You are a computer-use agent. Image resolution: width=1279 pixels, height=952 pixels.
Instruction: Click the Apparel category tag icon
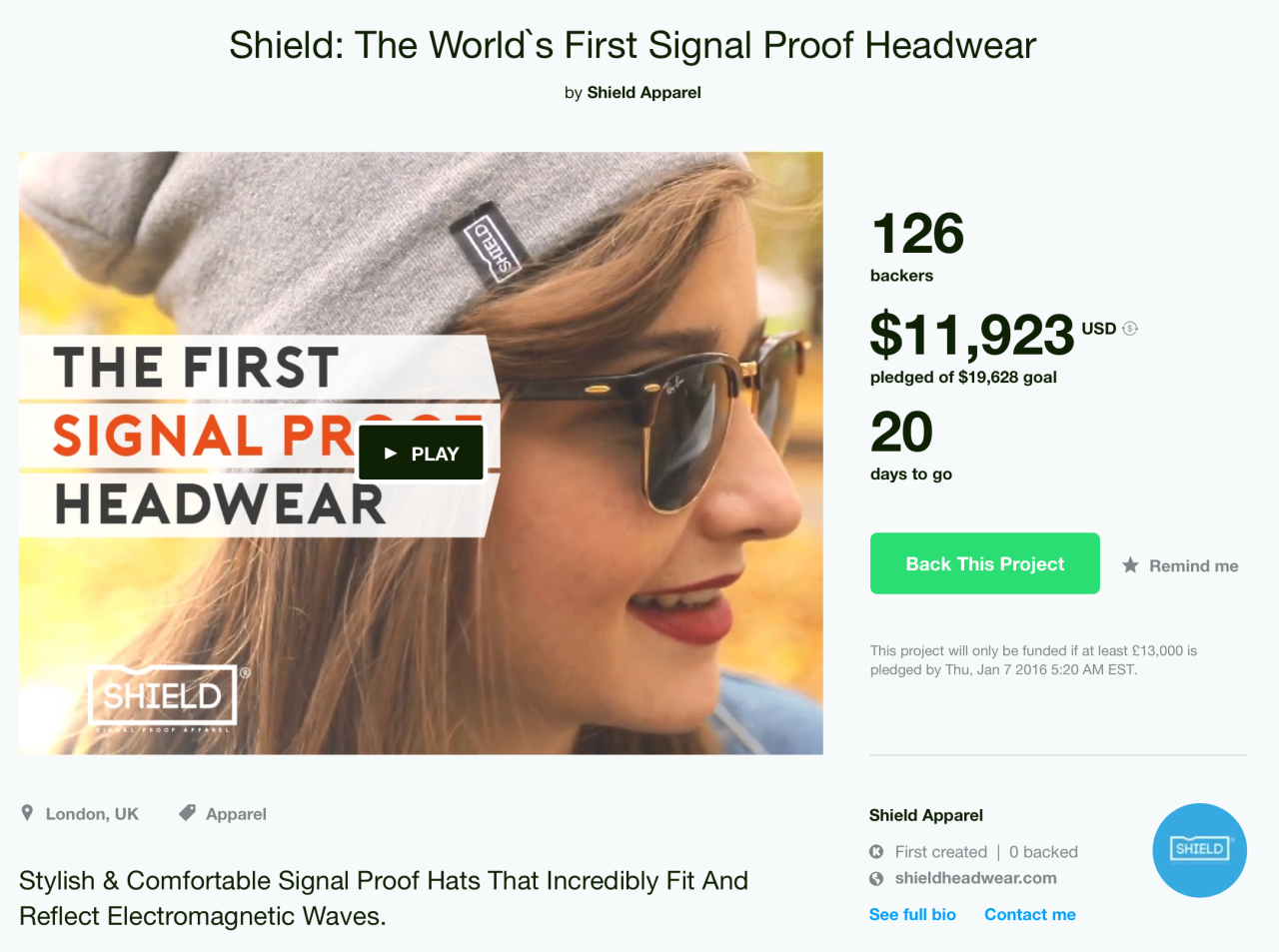tap(187, 813)
